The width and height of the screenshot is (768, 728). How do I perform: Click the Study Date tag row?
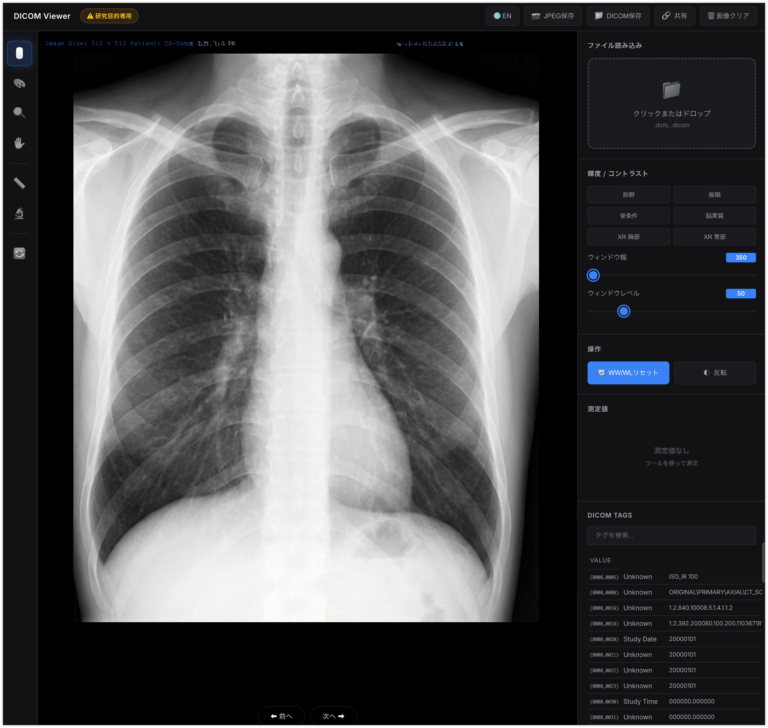[675, 639]
